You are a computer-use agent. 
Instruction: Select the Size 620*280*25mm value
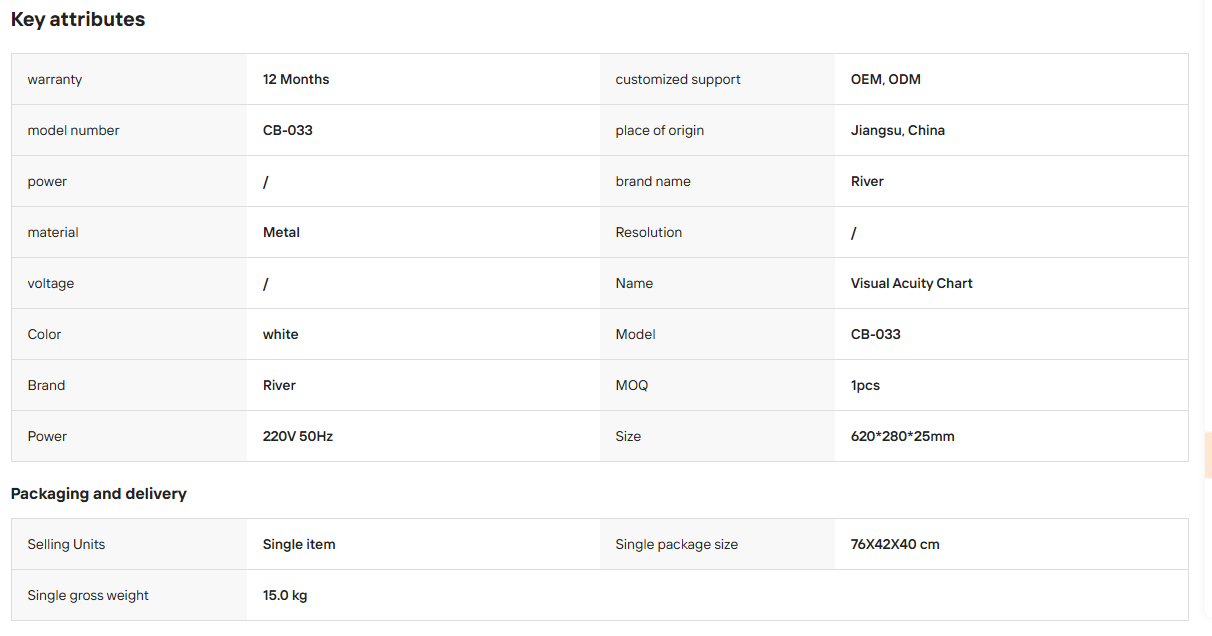[903, 436]
